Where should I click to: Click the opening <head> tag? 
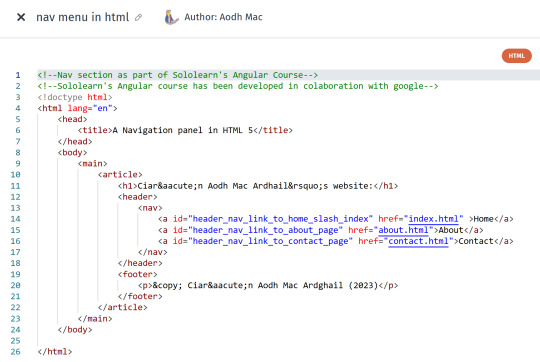pyautogui.click(x=72, y=119)
